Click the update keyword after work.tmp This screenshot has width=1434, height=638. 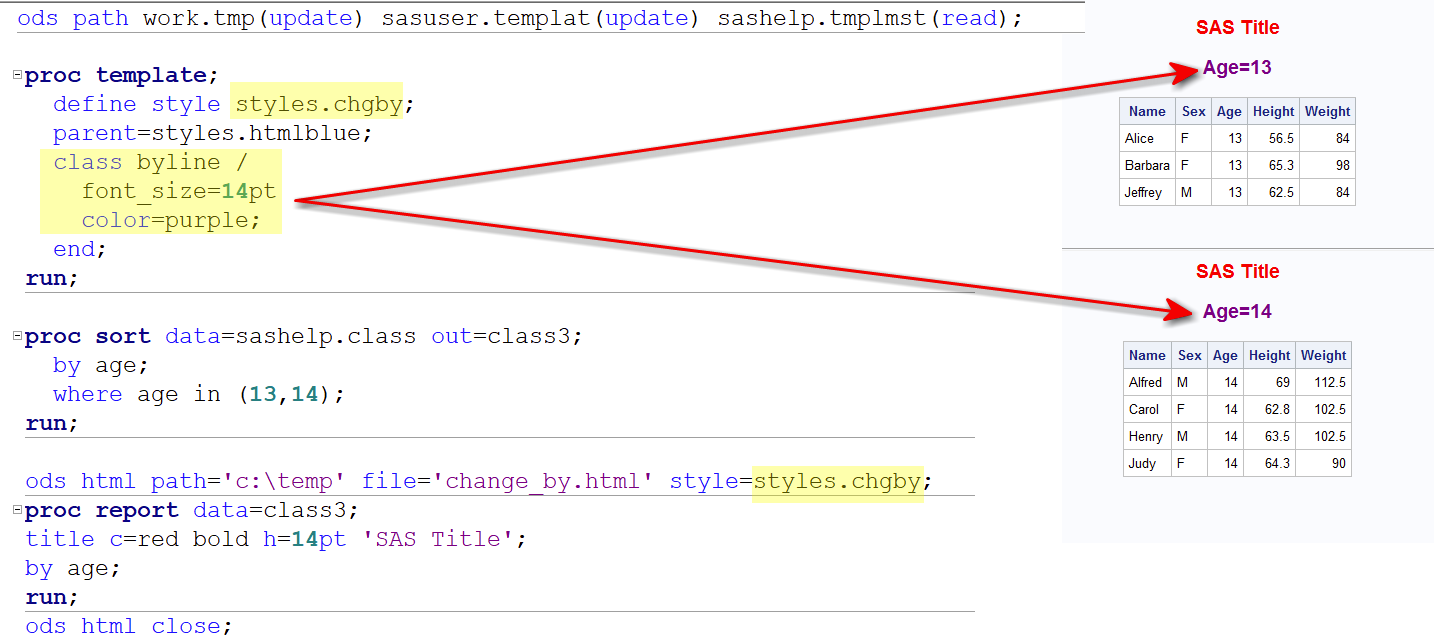(312, 17)
